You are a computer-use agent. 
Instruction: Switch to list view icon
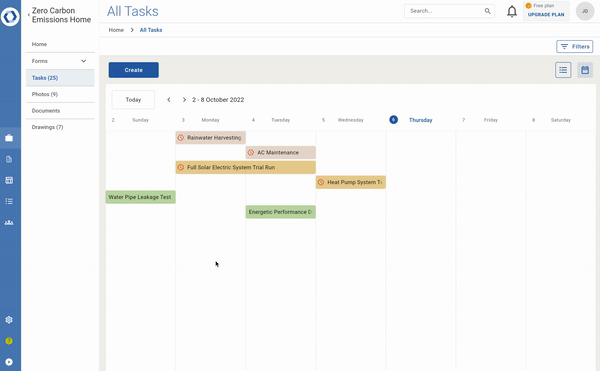(563, 70)
